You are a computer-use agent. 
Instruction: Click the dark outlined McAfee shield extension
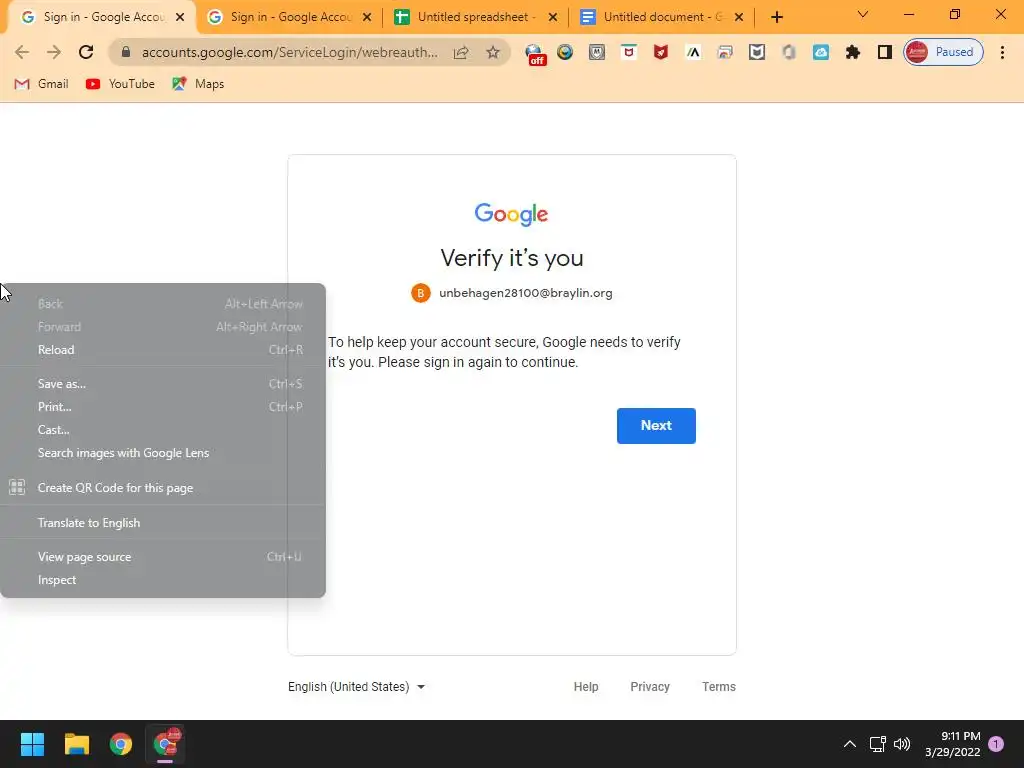click(x=757, y=52)
